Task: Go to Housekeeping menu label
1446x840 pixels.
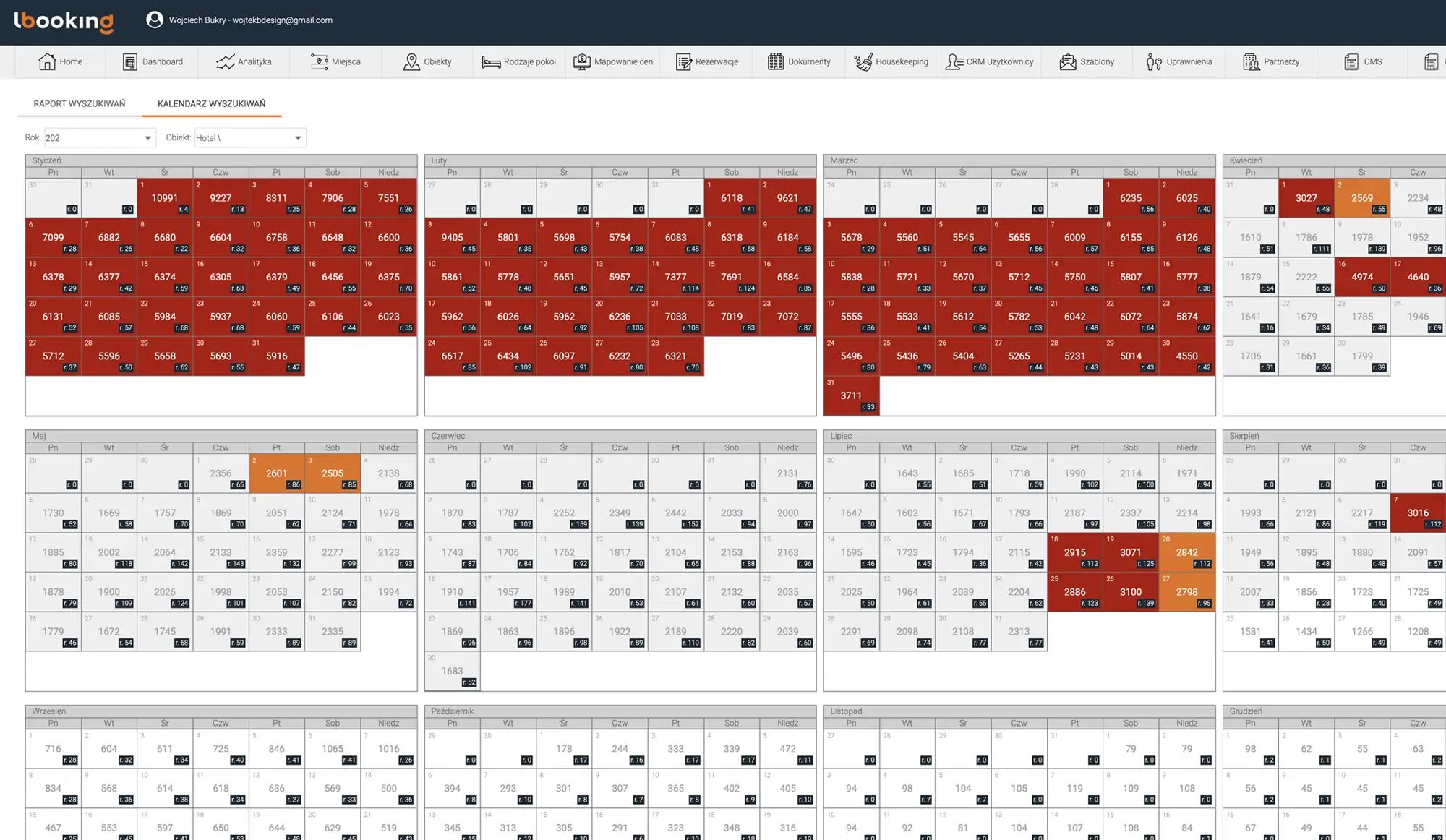Action: coord(902,61)
